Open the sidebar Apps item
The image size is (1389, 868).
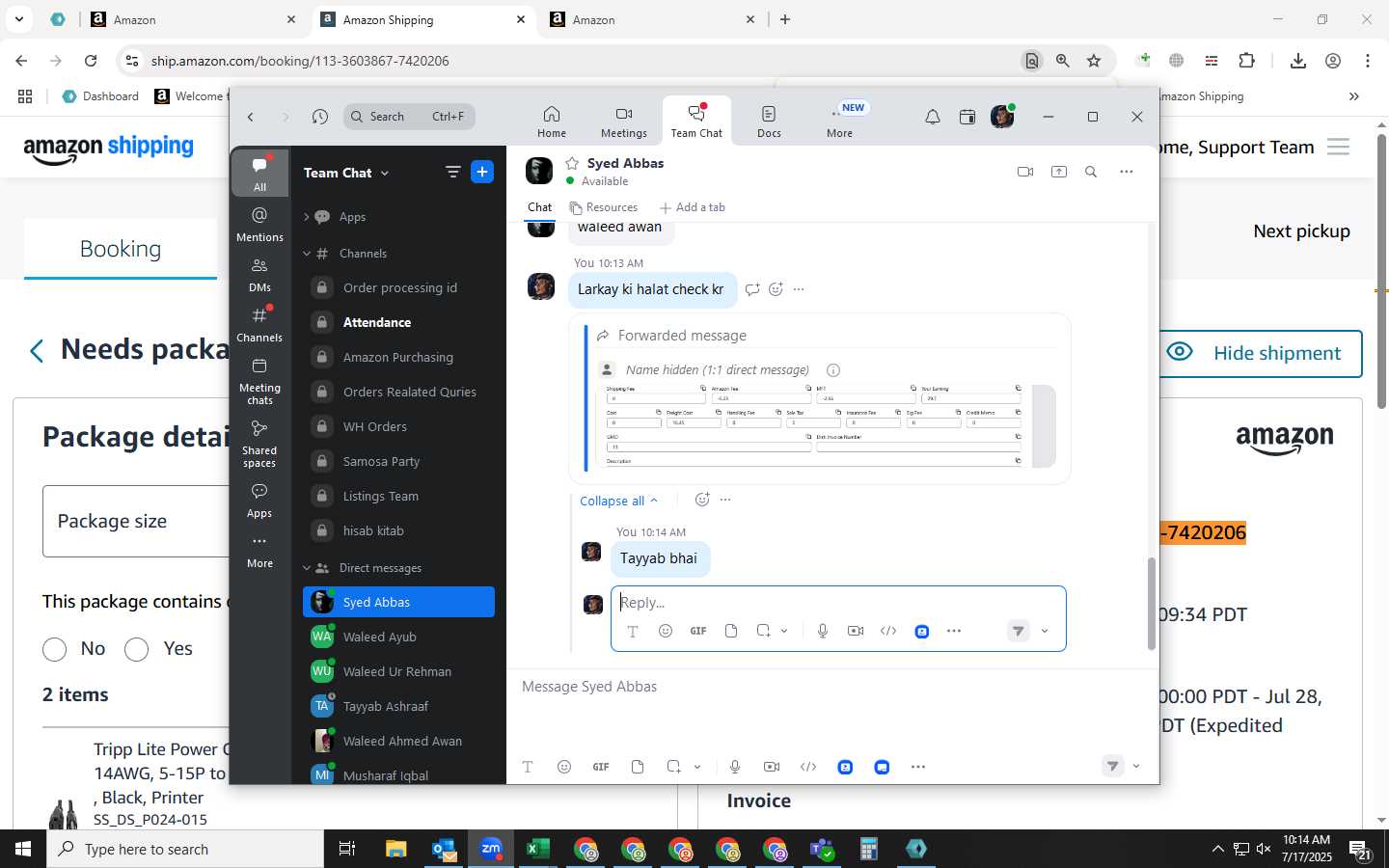pyautogui.click(x=259, y=501)
